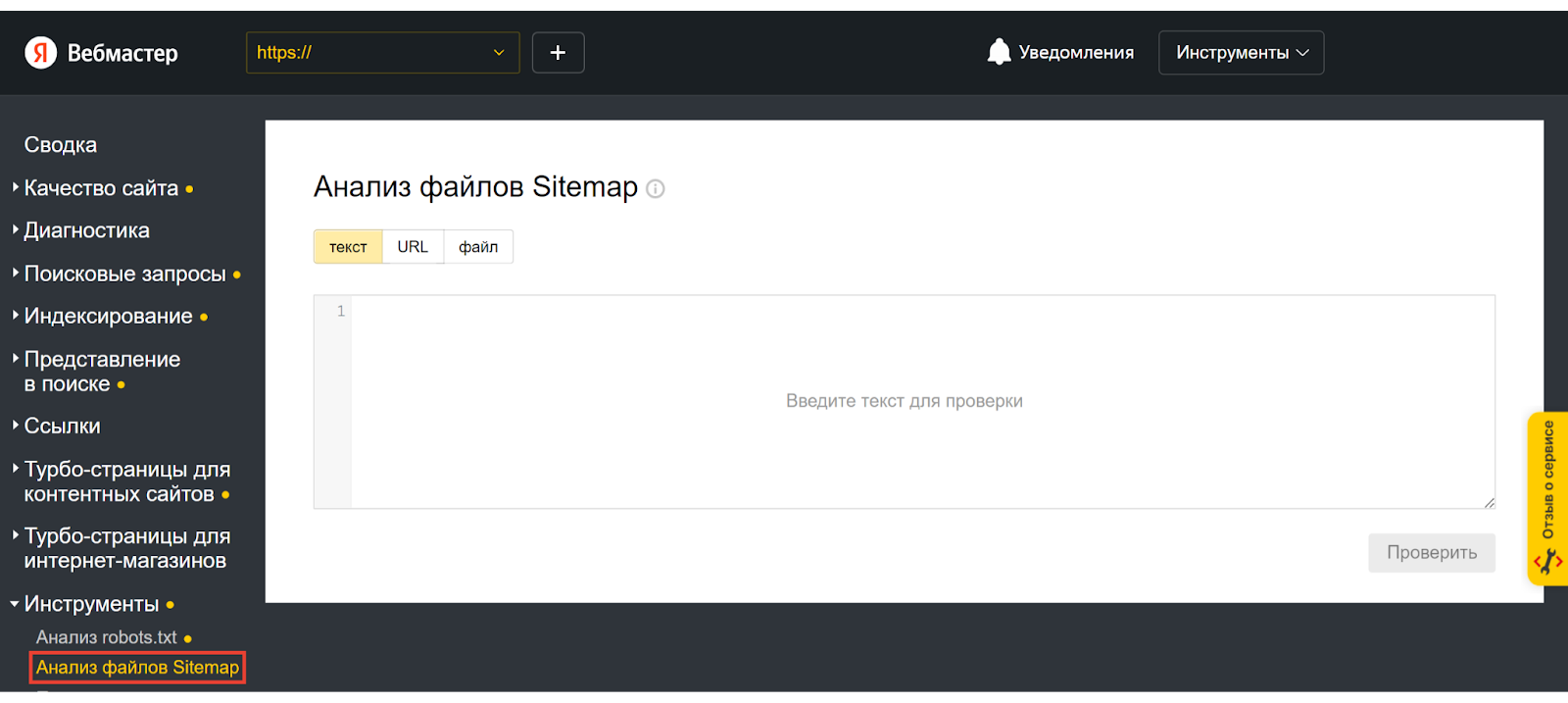Click the Yandex logo icon
The image size is (1568, 703).
tap(40, 53)
